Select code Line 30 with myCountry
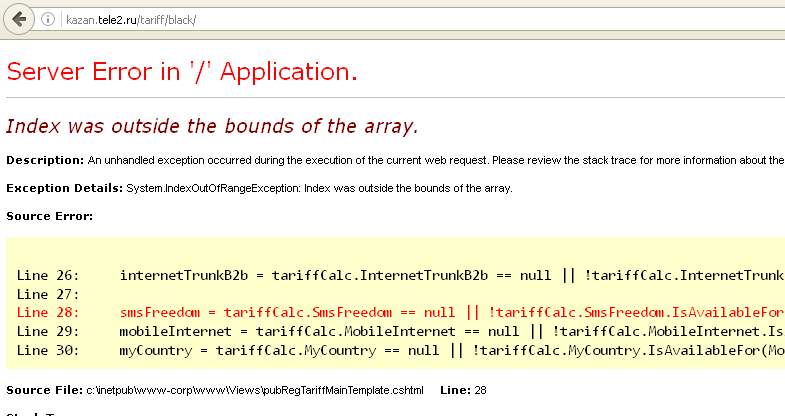The image size is (785, 416). click(401, 350)
